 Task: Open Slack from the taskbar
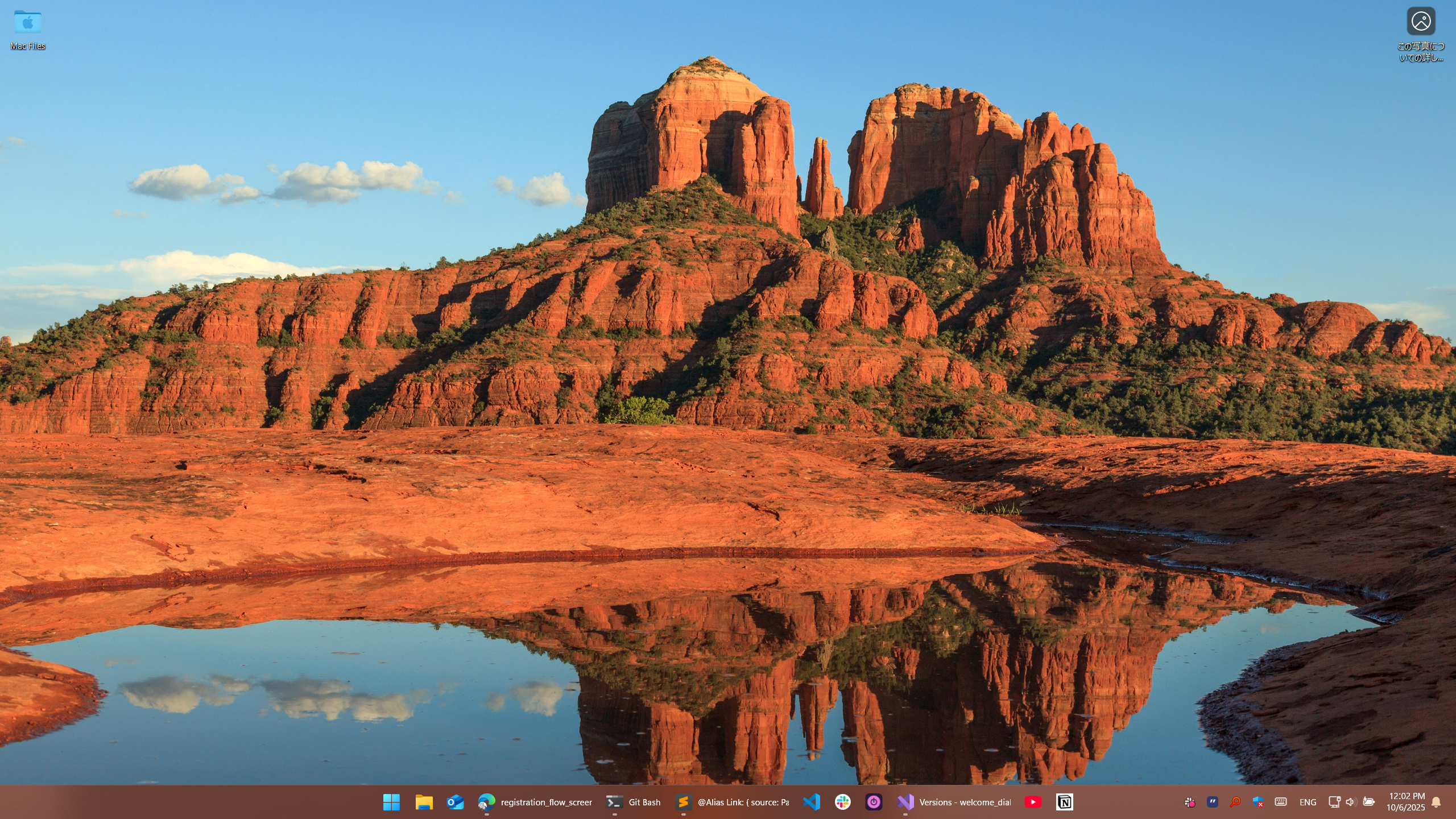click(x=843, y=802)
